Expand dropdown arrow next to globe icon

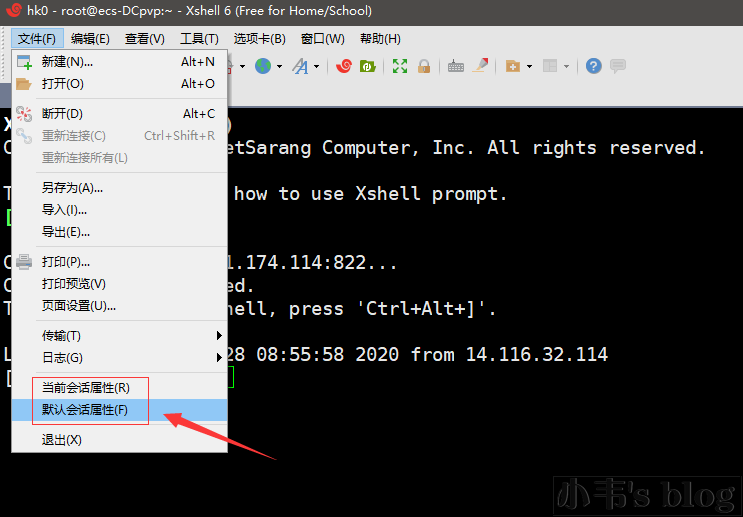point(280,66)
